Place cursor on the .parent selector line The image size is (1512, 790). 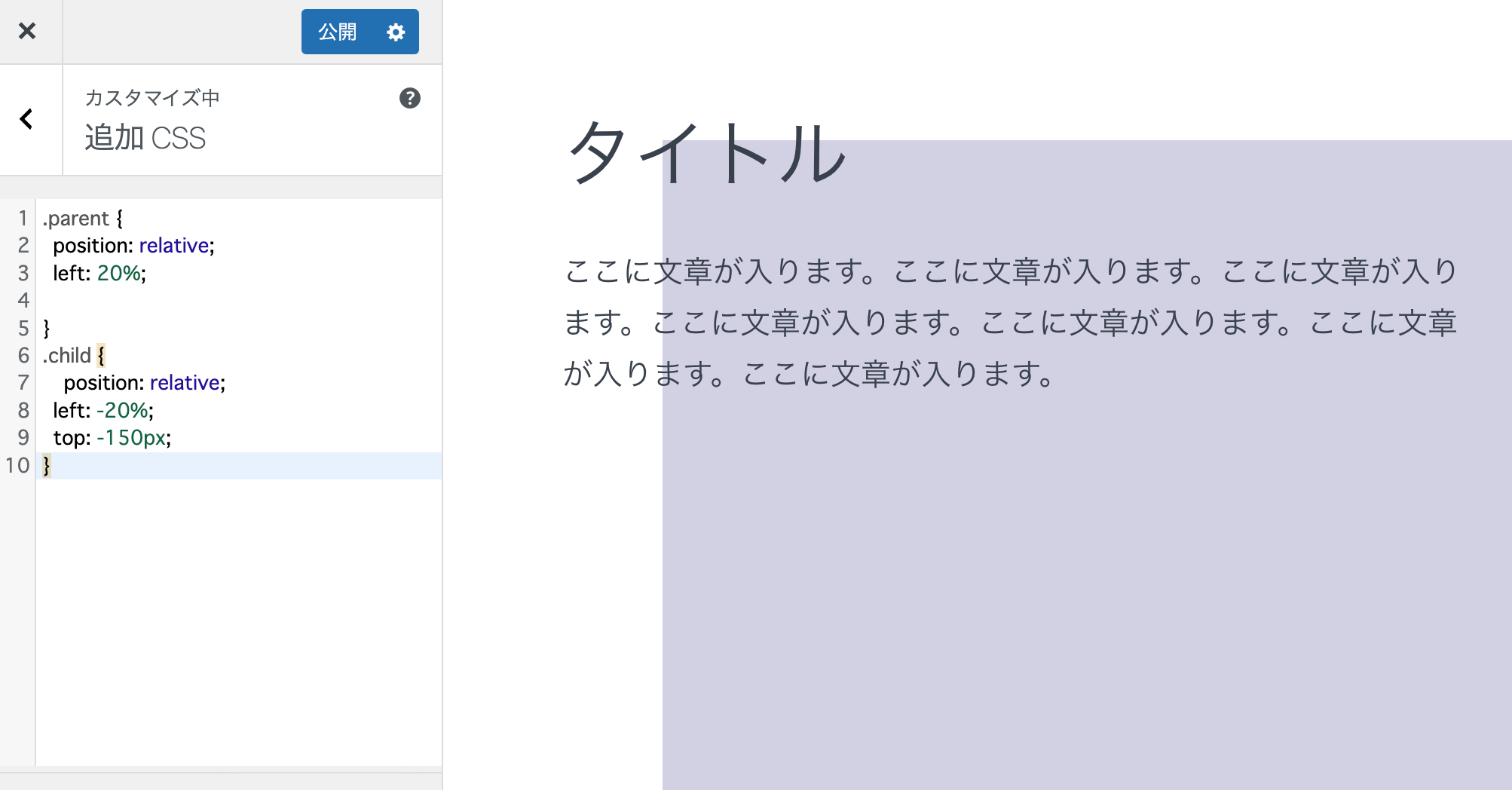[x=76, y=219]
